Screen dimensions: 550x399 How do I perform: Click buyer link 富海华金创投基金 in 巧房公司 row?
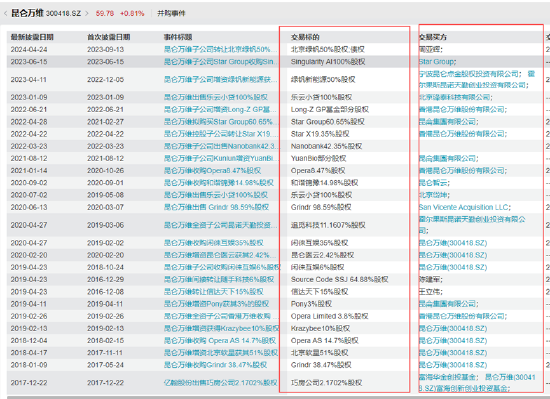tap(448, 377)
